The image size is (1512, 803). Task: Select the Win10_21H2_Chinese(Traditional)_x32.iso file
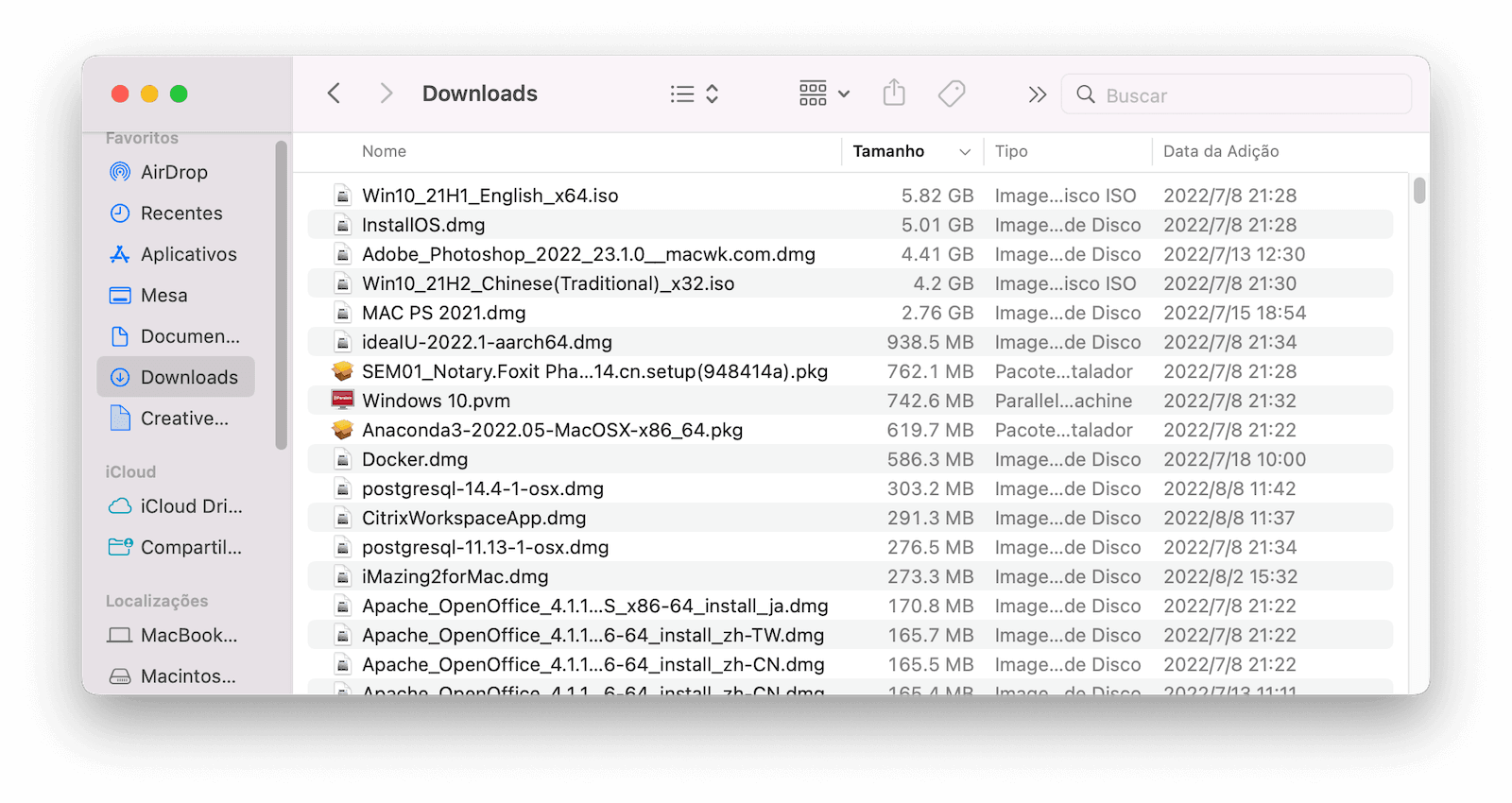850,283
